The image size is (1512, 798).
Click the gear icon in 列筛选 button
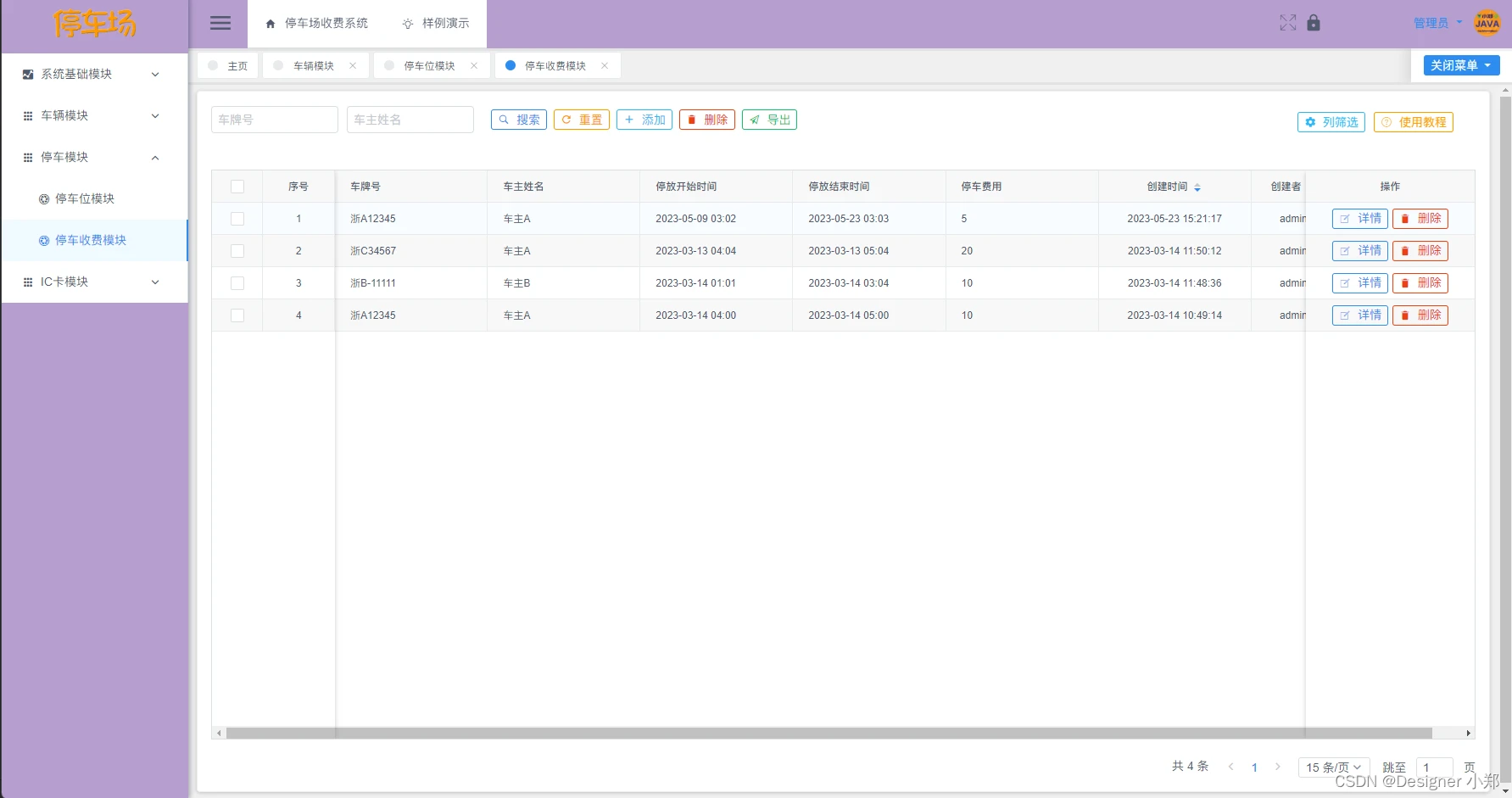point(1310,122)
